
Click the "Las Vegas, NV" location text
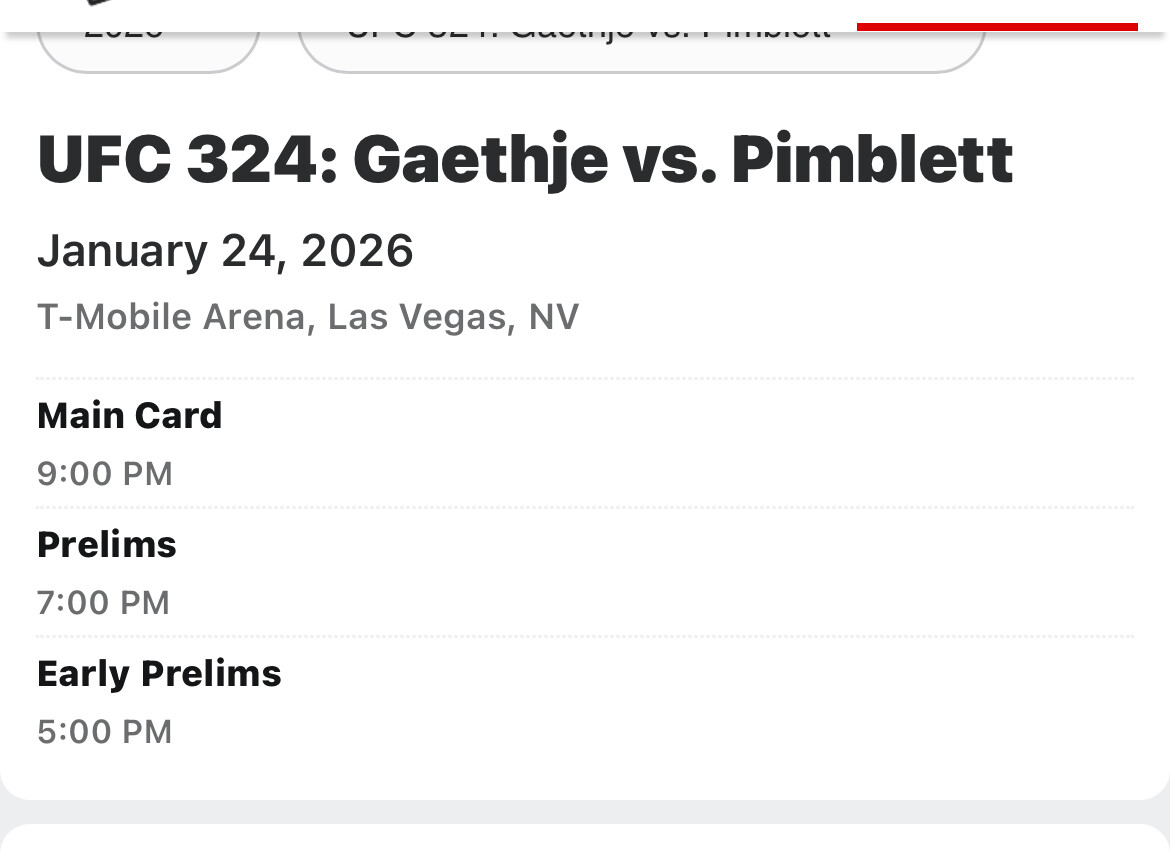pos(453,317)
